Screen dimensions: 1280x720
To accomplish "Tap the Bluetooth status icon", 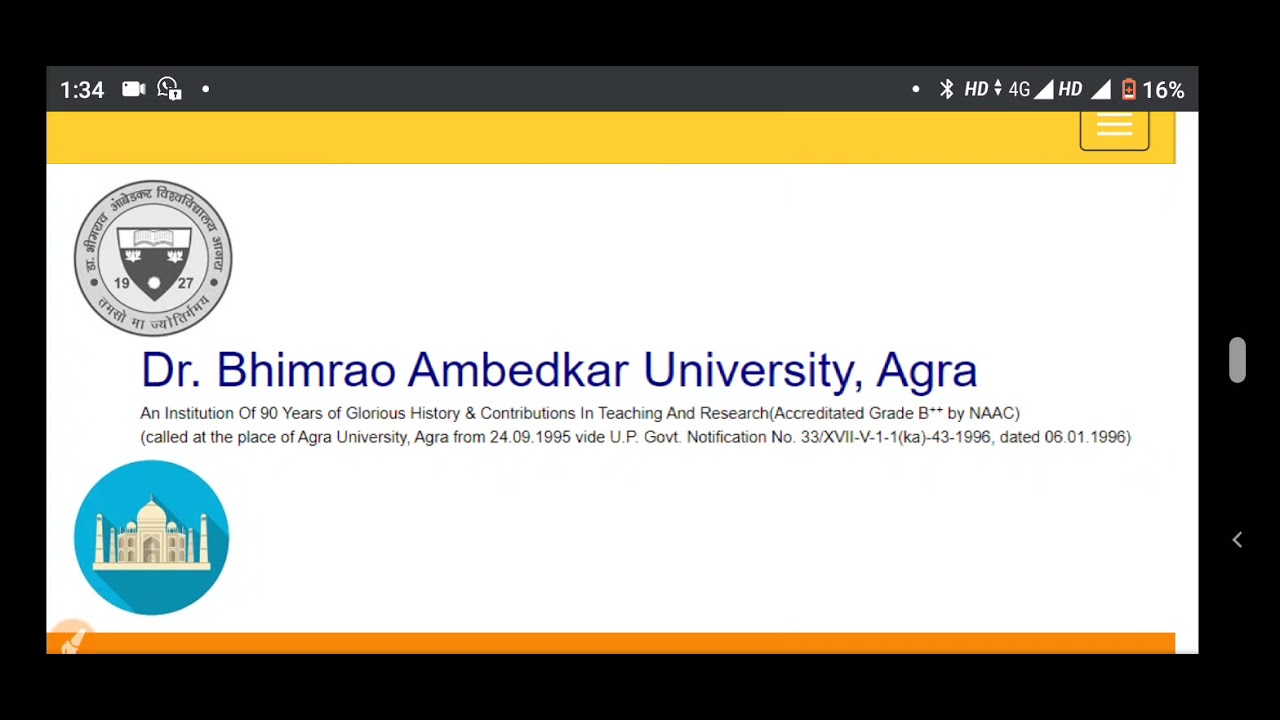I will [x=946, y=89].
